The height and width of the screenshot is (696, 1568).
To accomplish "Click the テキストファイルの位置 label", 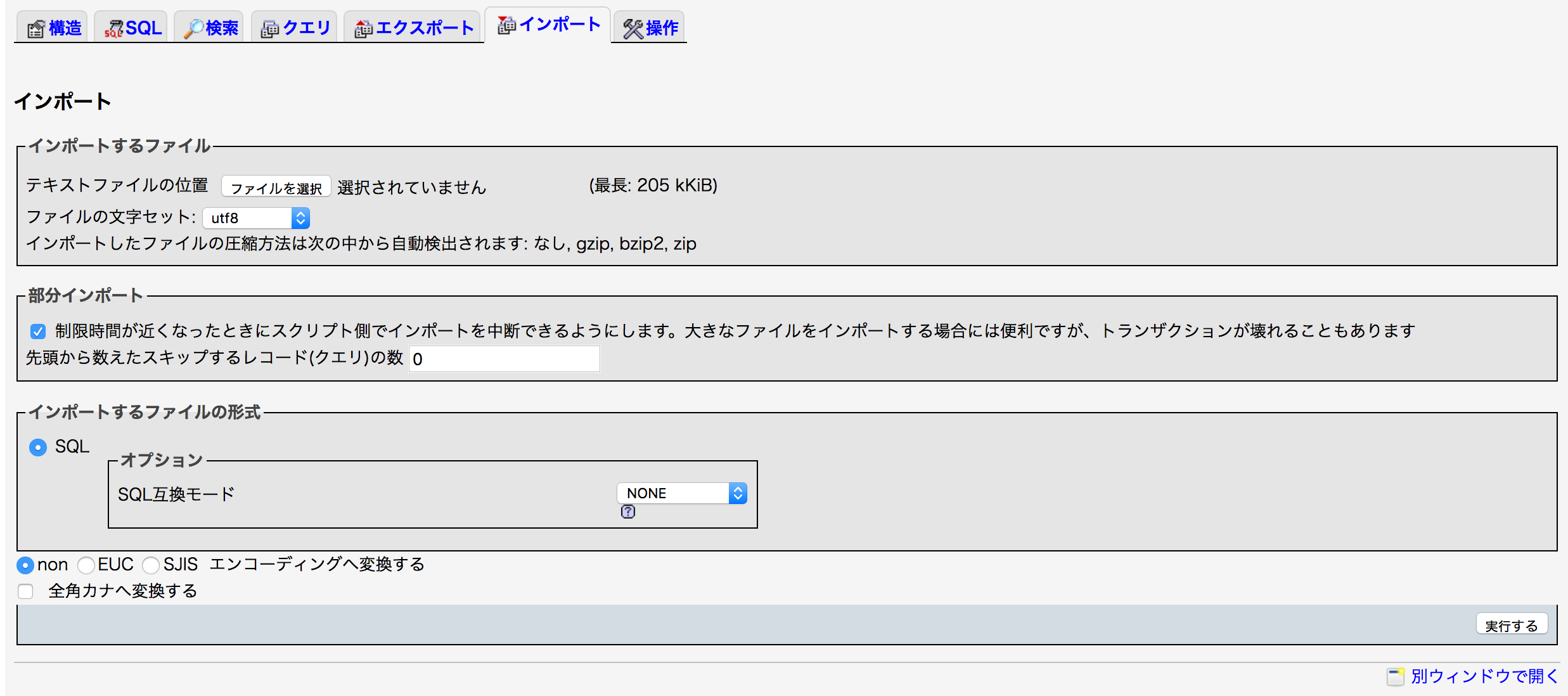I will click(117, 185).
